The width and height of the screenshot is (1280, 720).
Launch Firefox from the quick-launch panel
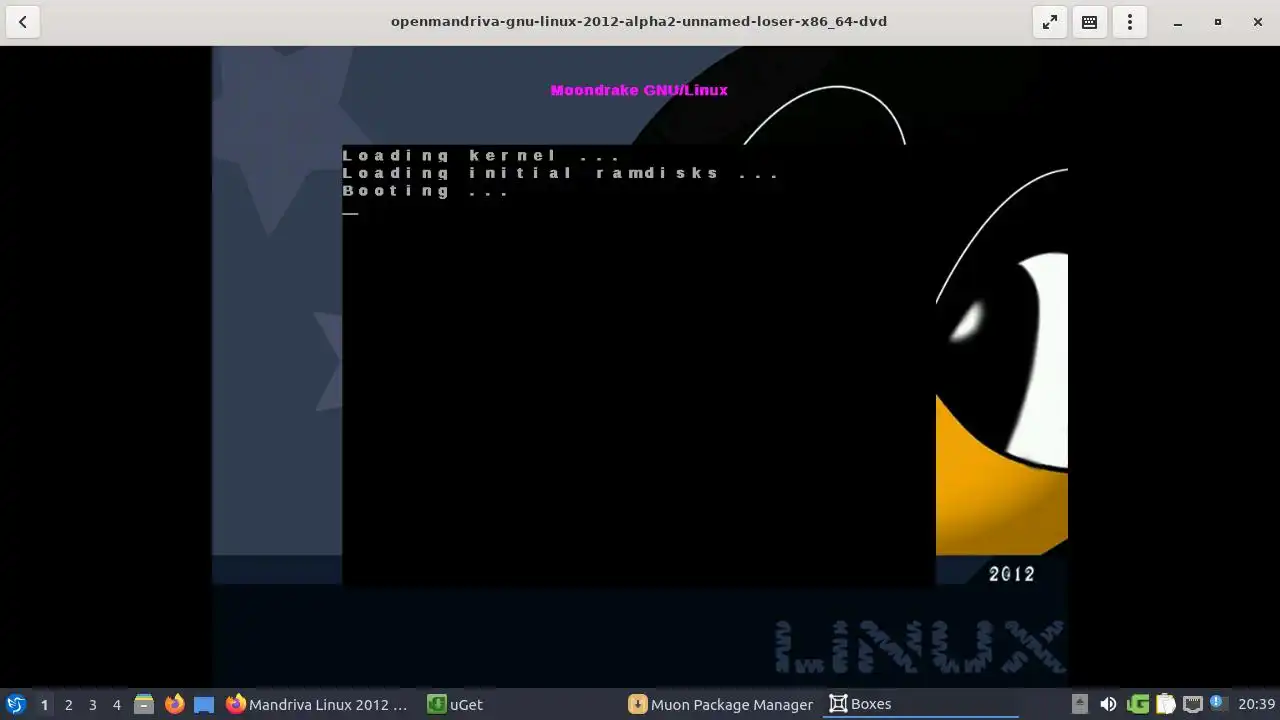coord(174,704)
